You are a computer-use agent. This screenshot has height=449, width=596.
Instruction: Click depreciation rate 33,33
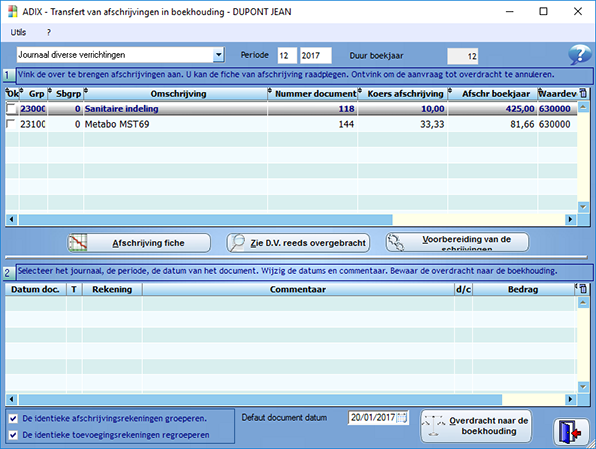tap(403, 124)
